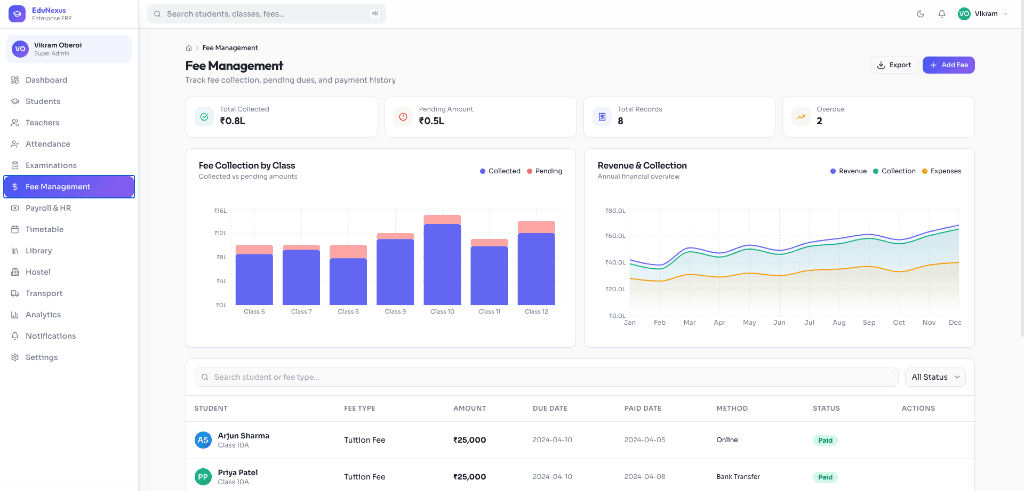
Task: Click the Arjun Sharma name
Action: (244, 436)
